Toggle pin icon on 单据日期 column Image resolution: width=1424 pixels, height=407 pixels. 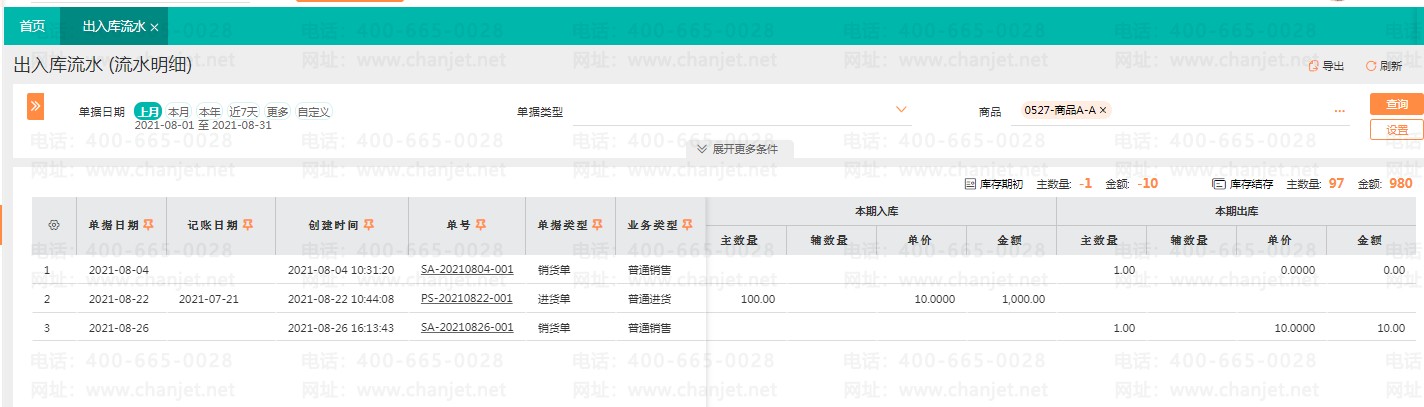tap(148, 224)
